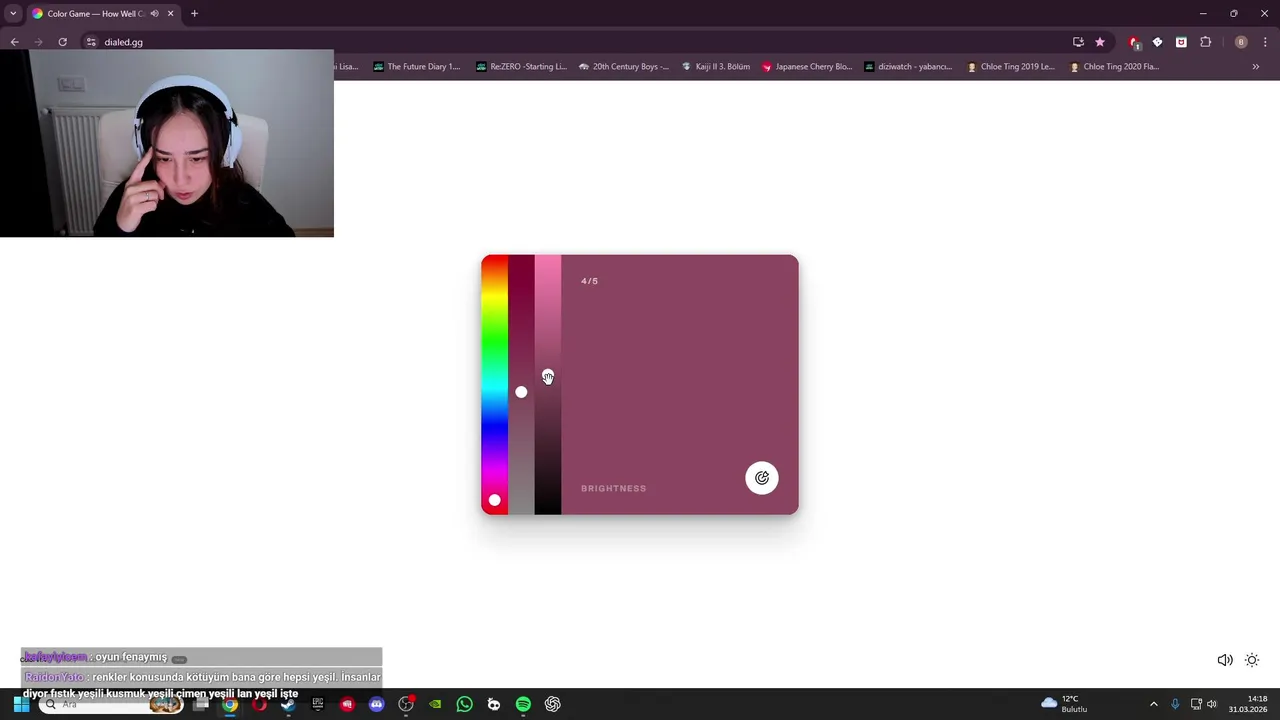
Task: Click the taskbar search box 'Ara'
Action: (x=110, y=704)
